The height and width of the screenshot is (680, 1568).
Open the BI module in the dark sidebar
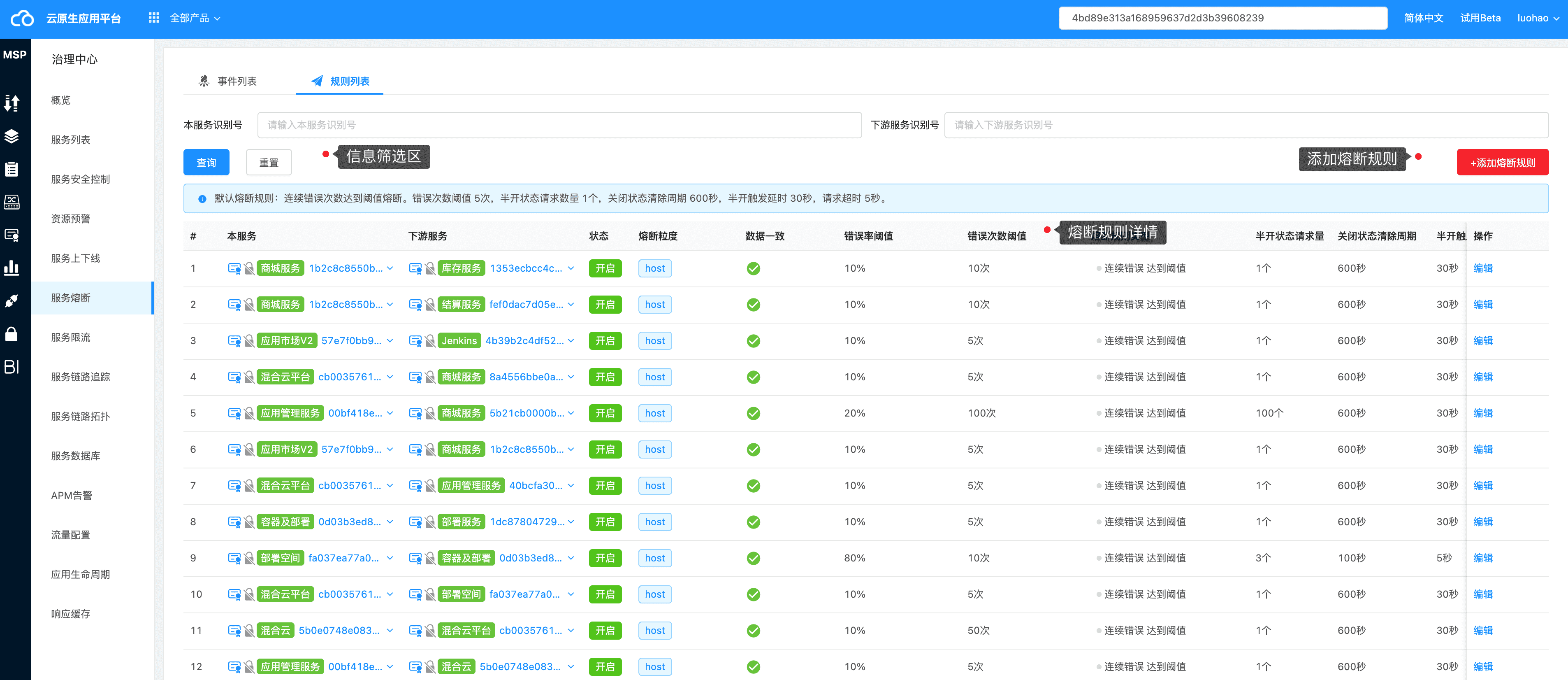[12, 367]
